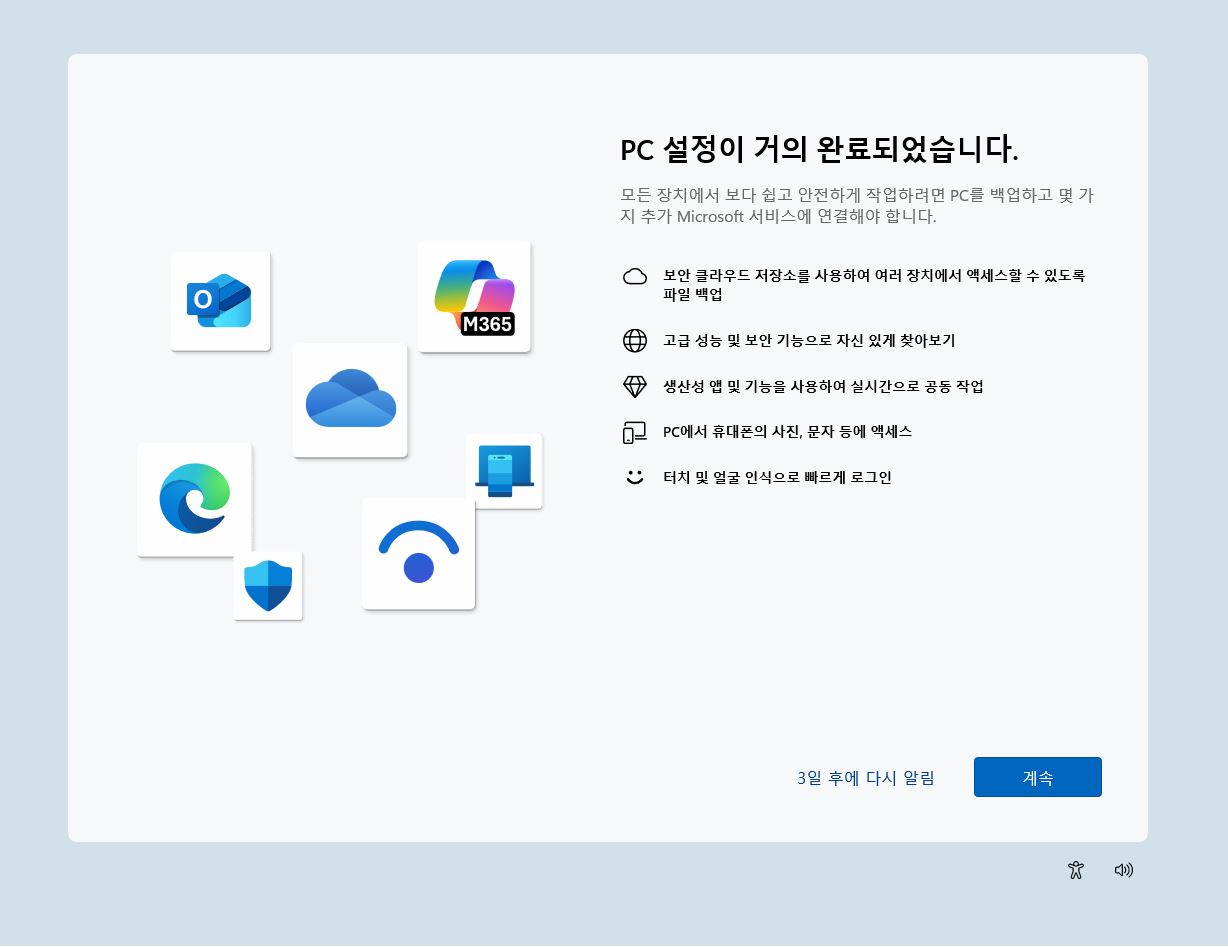Click 계속 to continue setup
The width and height of the screenshot is (1228, 947).
point(1038,777)
